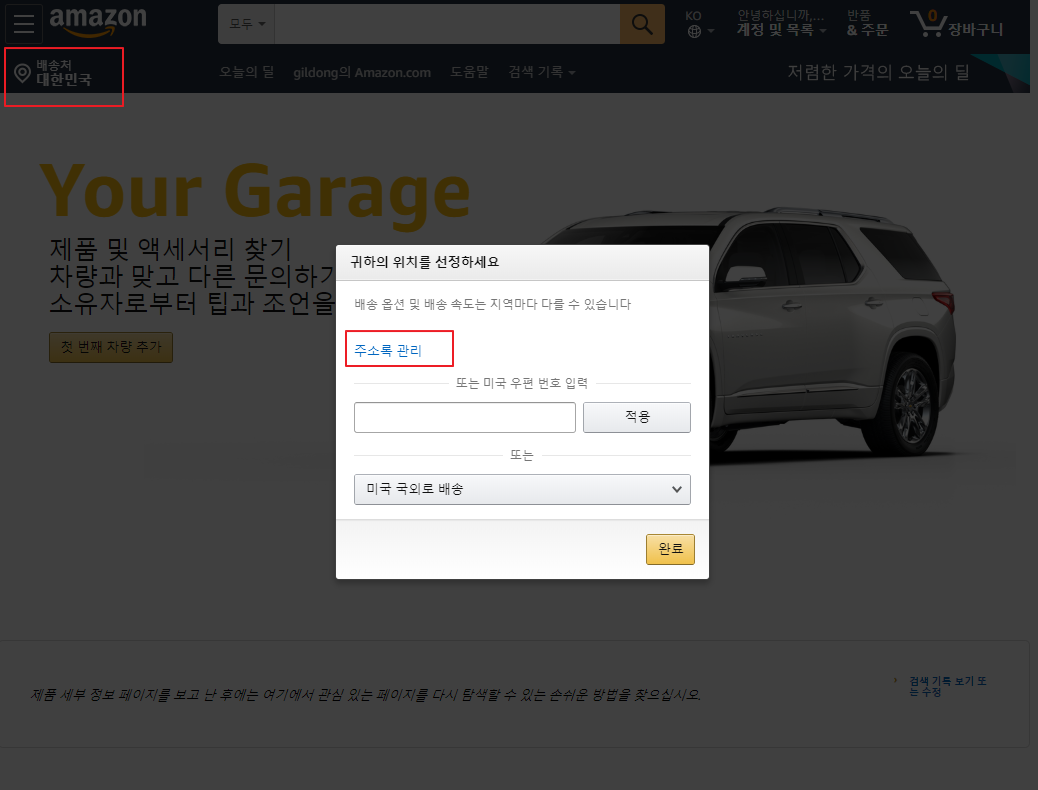Open 도움말 menu item
The height and width of the screenshot is (790, 1038).
point(469,72)
